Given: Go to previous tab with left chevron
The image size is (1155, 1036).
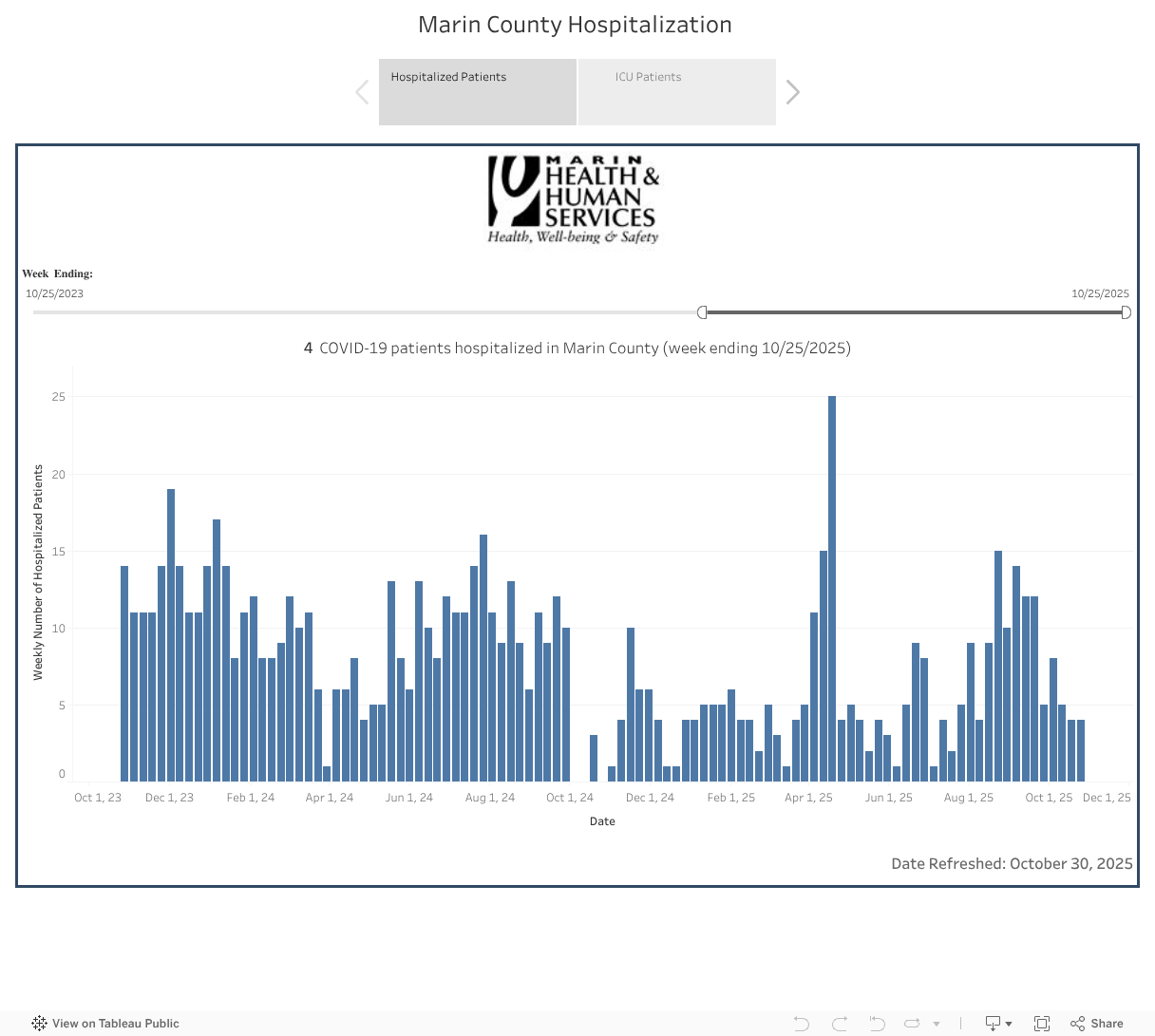Looking at the screenshot, I should [x=362, y=92].
